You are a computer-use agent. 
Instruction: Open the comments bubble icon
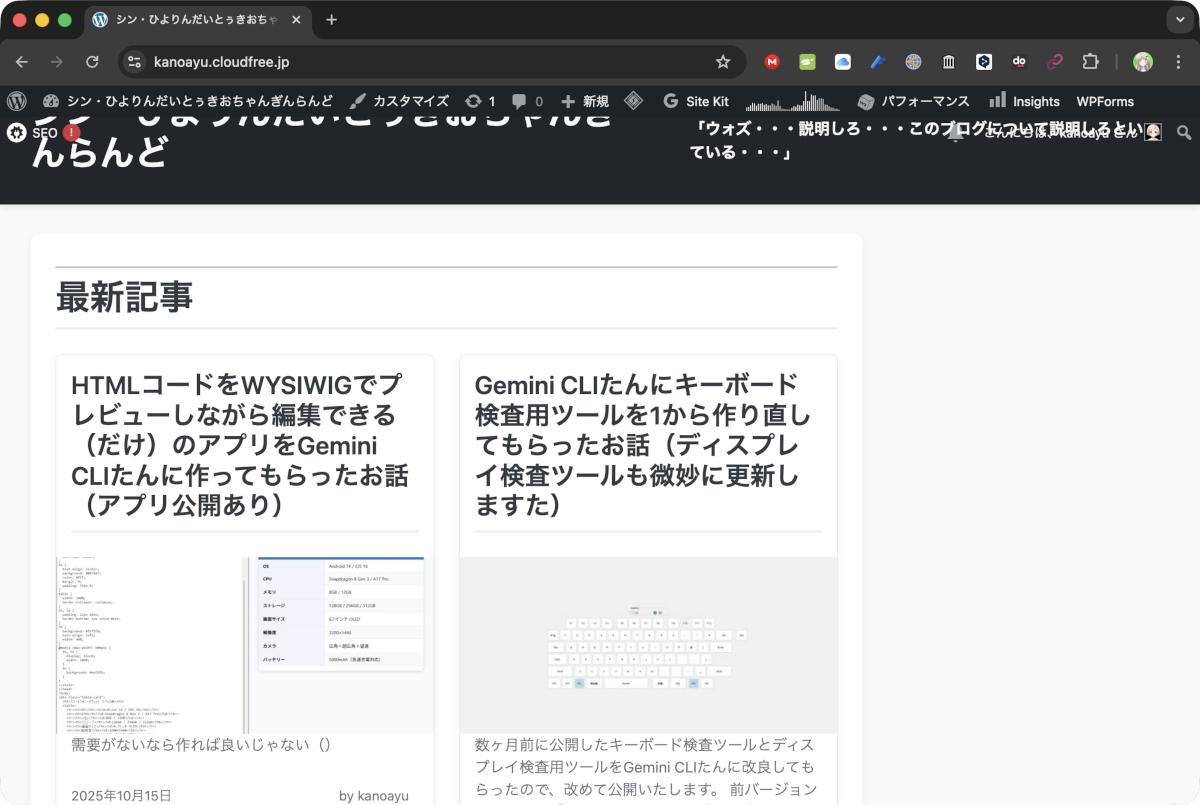click(527, 101)
